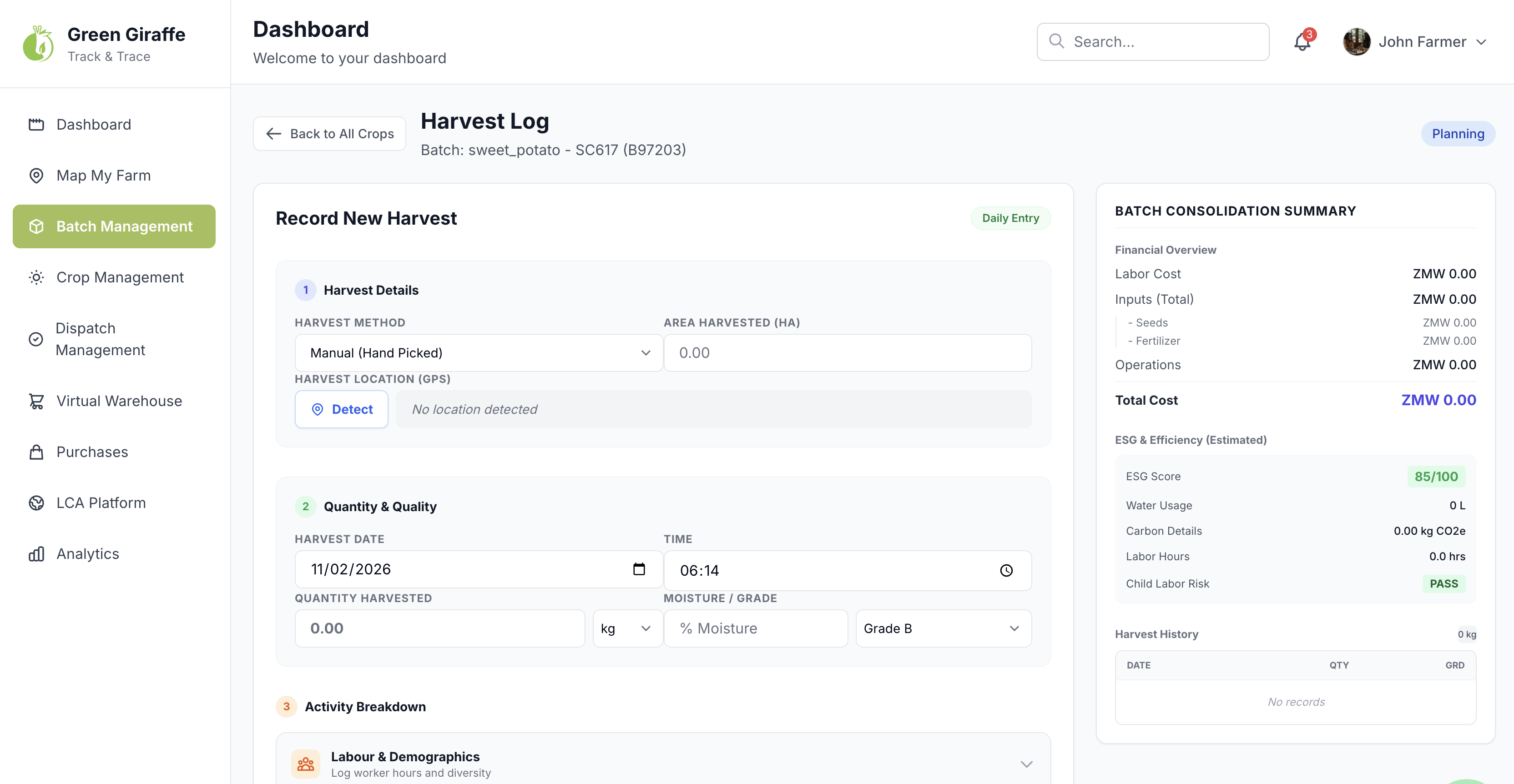Click the Analytics bar chart icon
The height and width of the screenshot is (784, 1514).
[x=36, y=553]
